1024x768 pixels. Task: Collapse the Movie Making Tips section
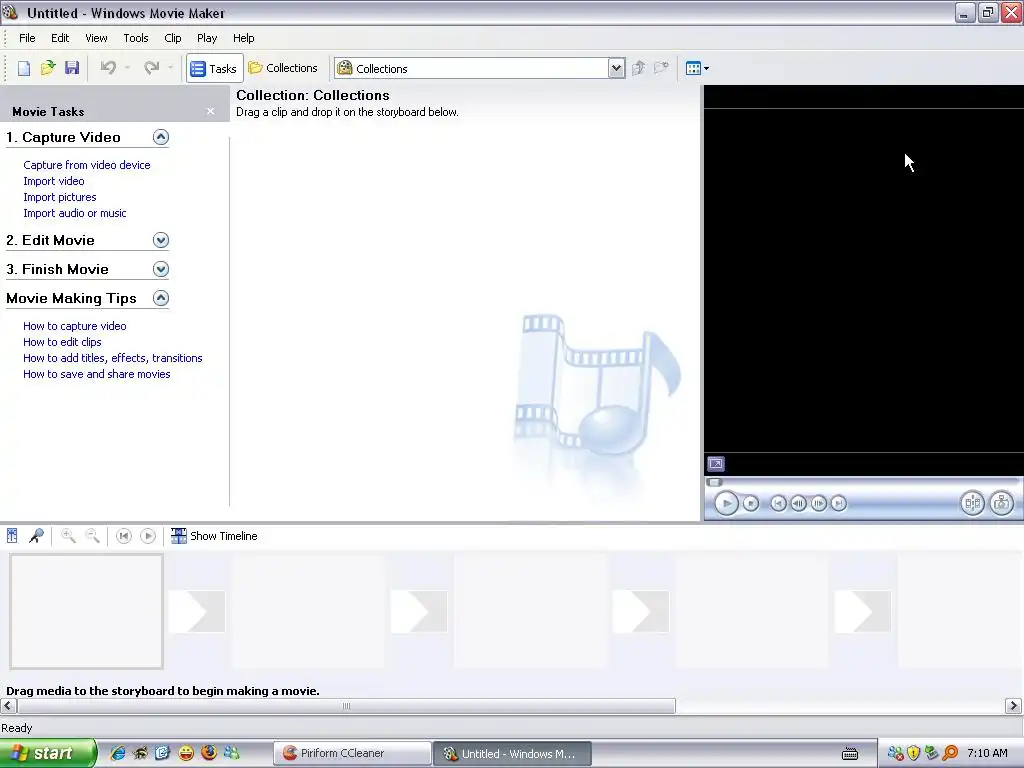pyautogui.click(x=161, y=298)
